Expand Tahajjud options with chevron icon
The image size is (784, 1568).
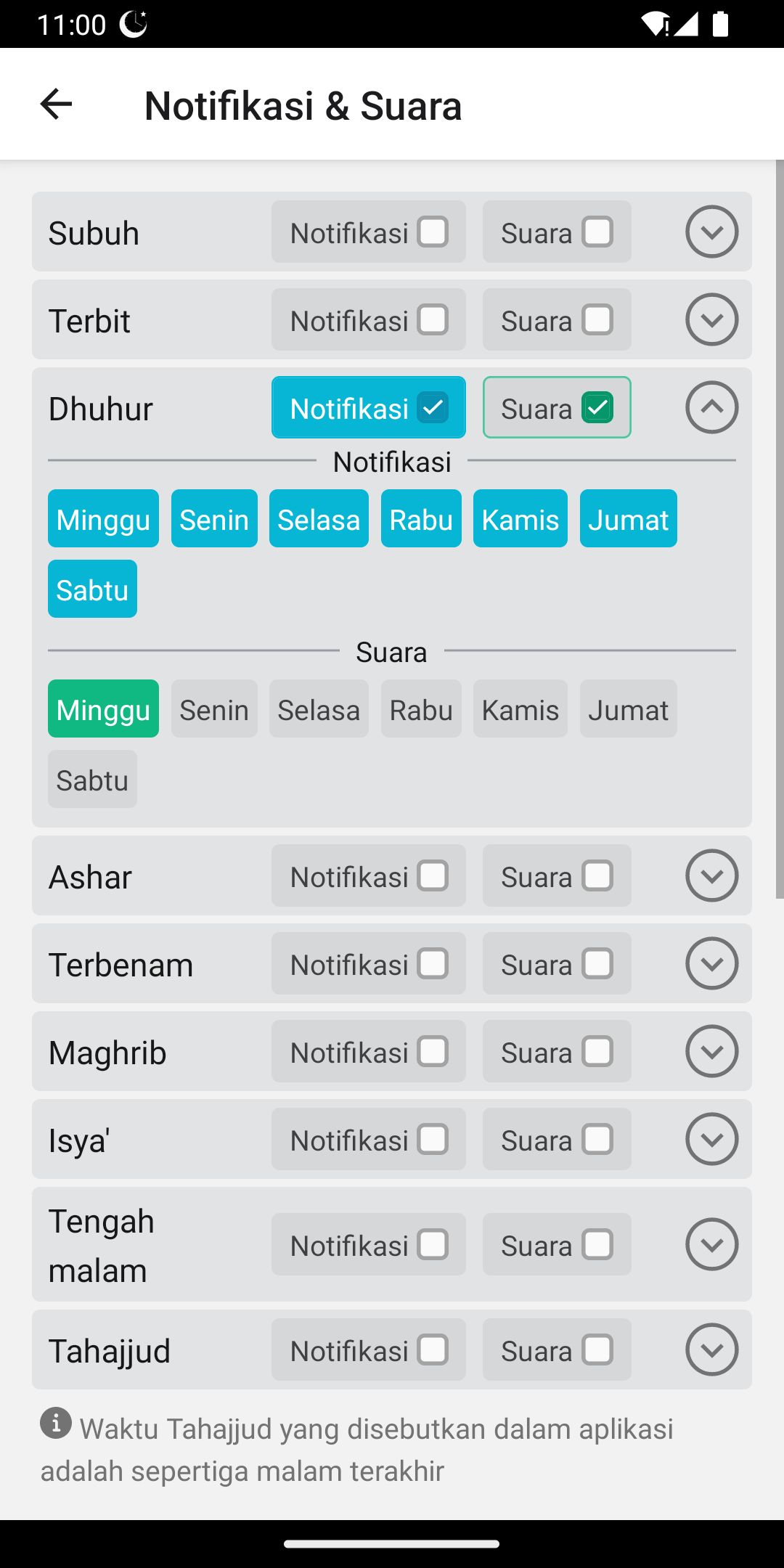pos(711,1349)
